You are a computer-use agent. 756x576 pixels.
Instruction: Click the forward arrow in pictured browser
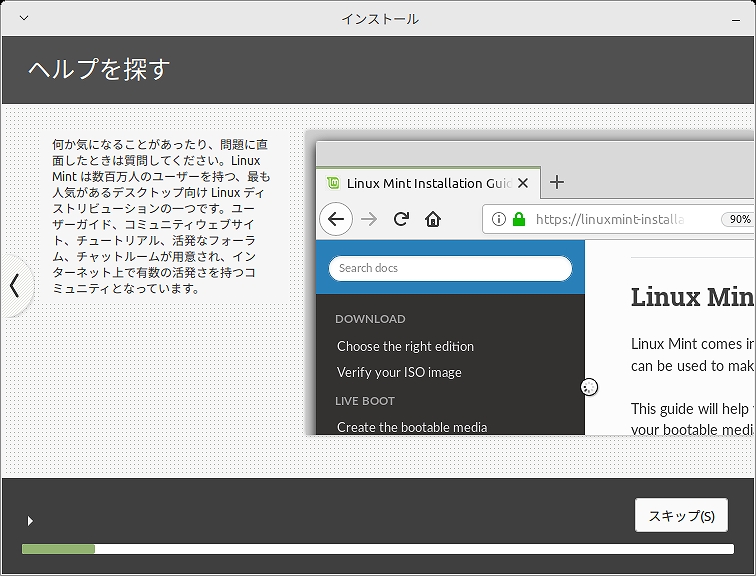pos(369,220)
